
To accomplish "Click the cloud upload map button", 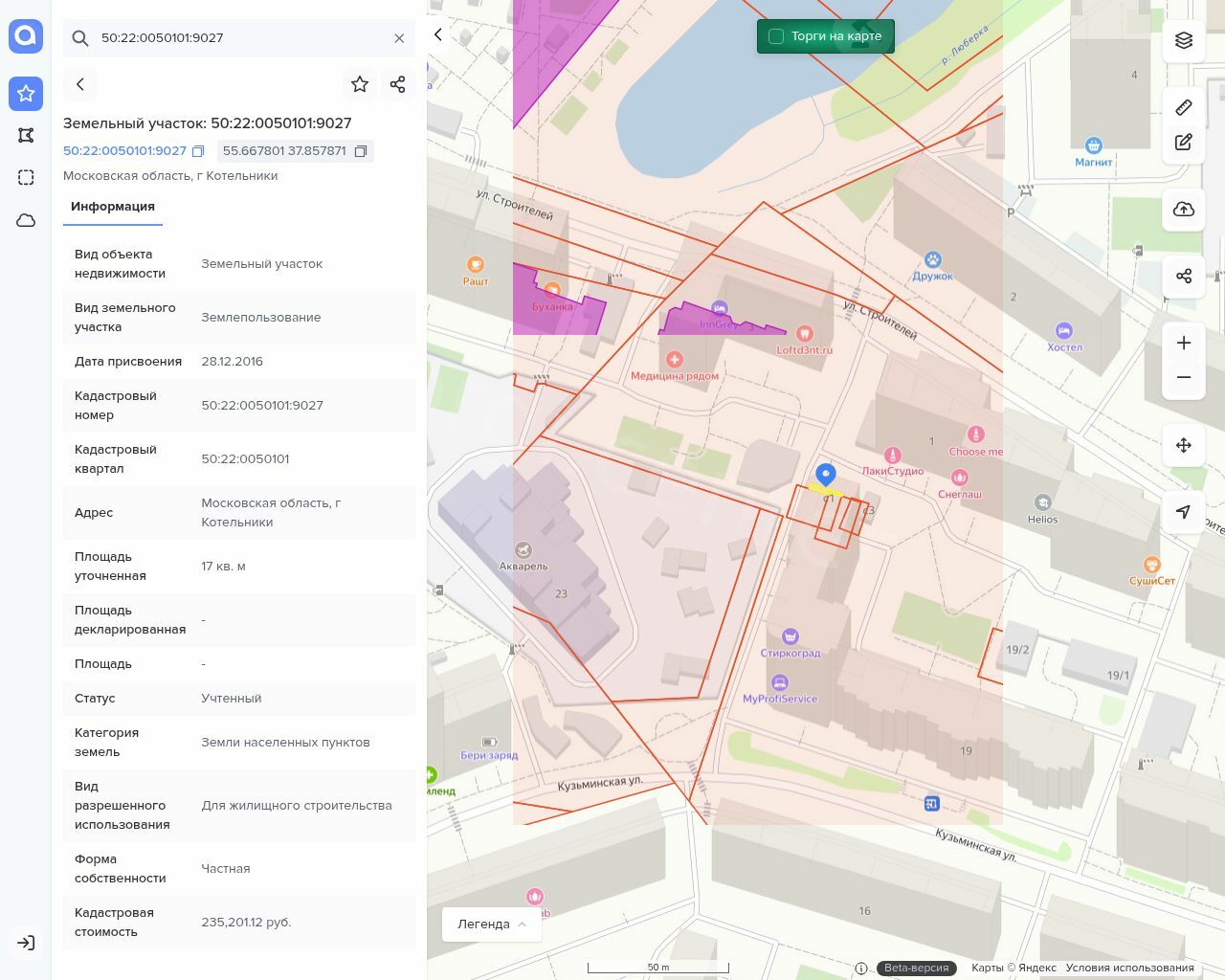I will (x=1184, y=210).
